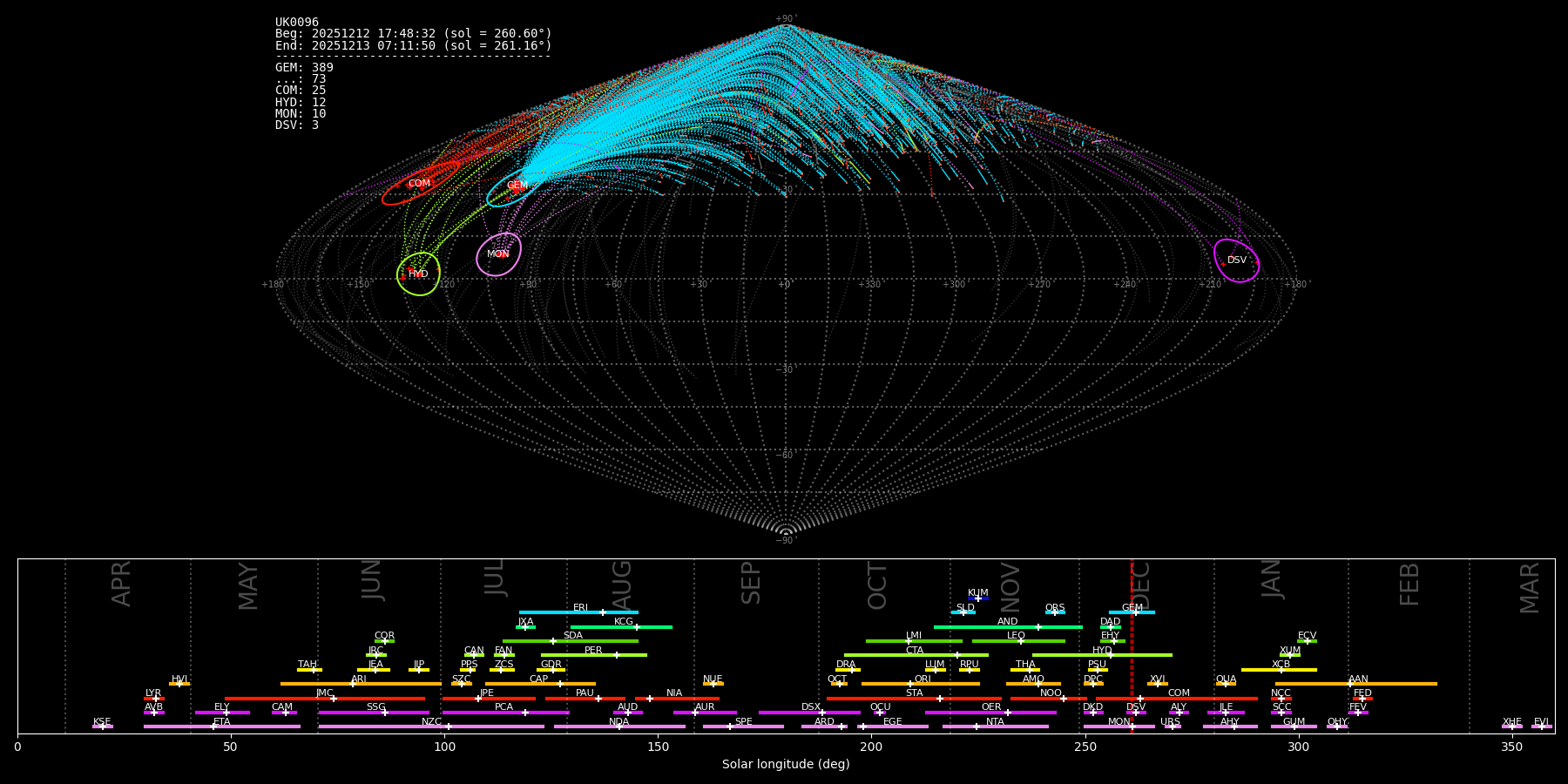This screenshot has height=784, width=1568.
Task: Click the LEO shower label in timeline
Action: click(1017, 636)
